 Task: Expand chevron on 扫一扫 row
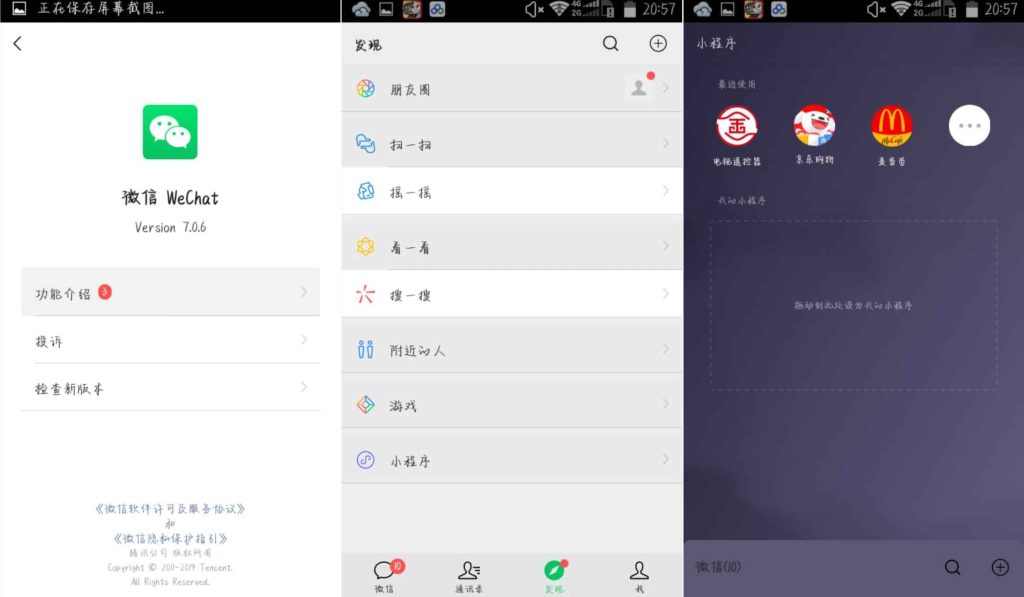[x=665, y=143]
